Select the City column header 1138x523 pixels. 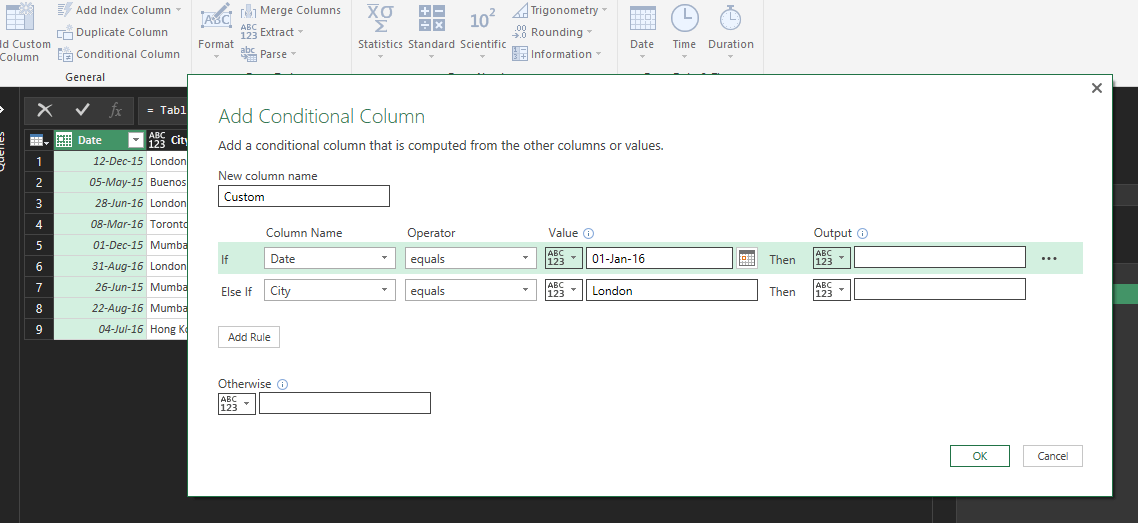[x=168, y=140]
